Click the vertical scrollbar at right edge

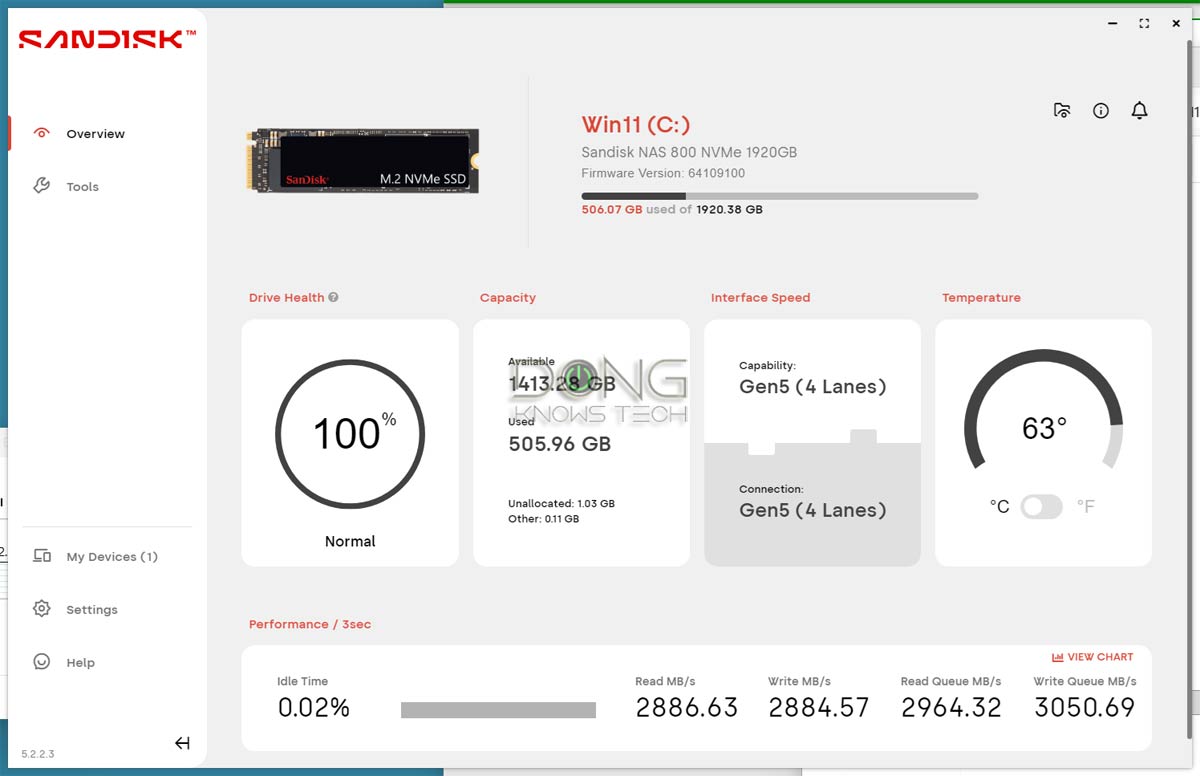(1189, 390)
